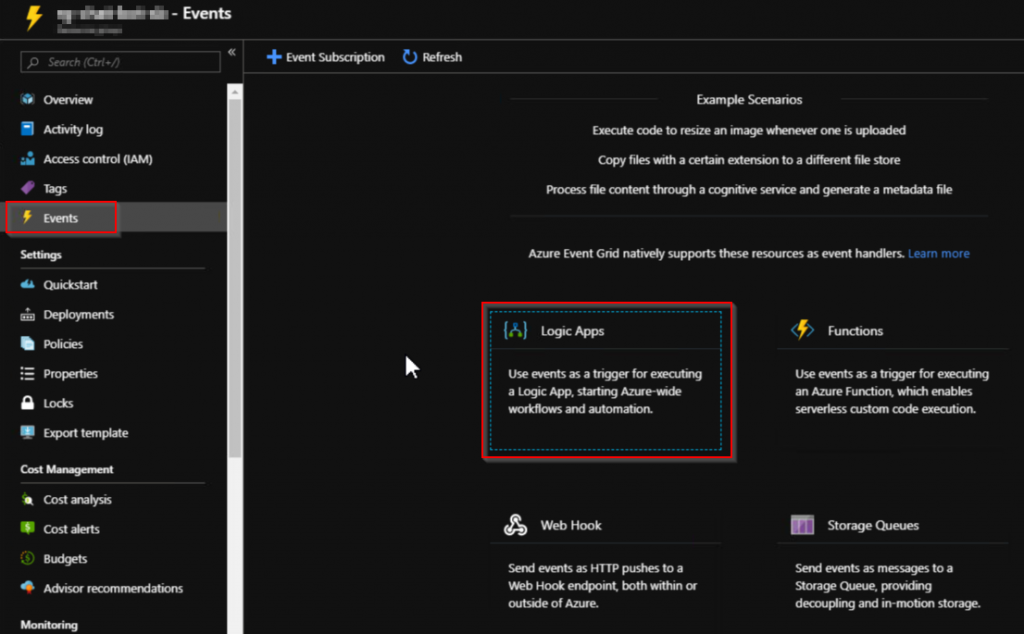Click the Storage Queues icon

pyautogui.click(x=803, y=524)
